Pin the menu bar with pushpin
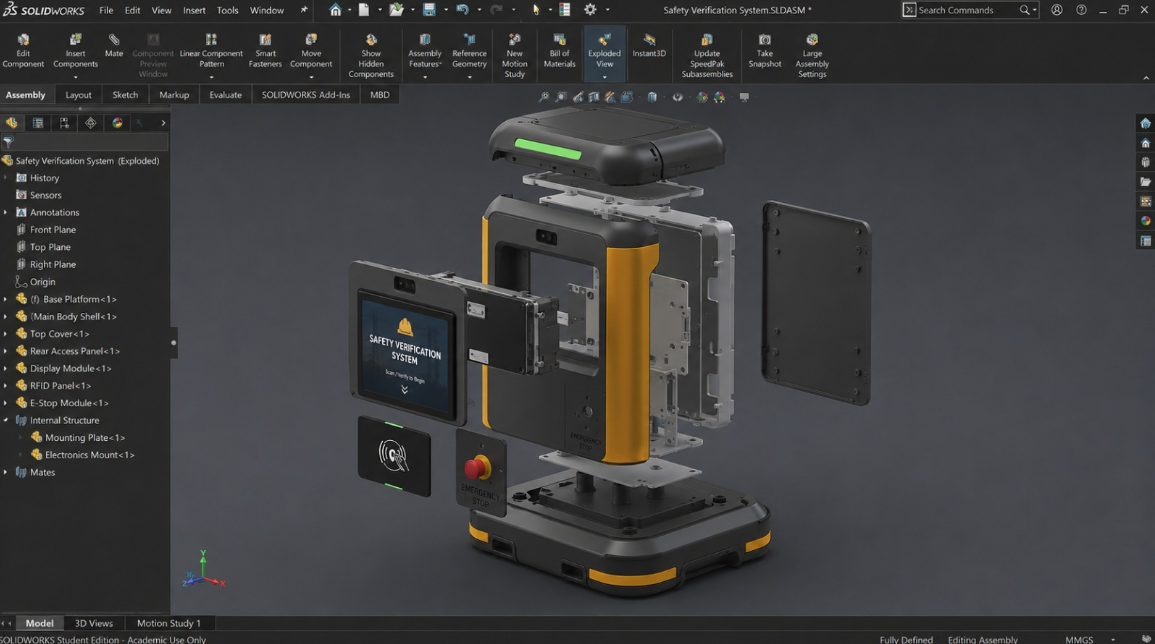 click(x=303, y=10)
